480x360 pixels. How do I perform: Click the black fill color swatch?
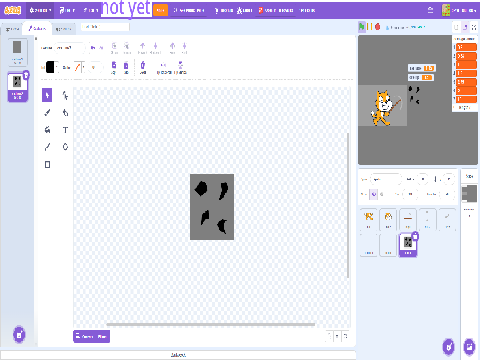[x=50, y=67]
